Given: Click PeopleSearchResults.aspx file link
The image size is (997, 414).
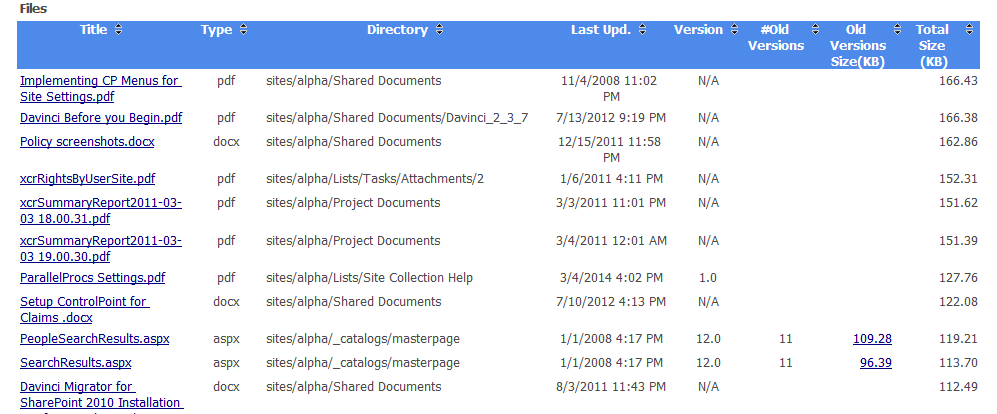Looking at the screenshot, I should point(94,339).
